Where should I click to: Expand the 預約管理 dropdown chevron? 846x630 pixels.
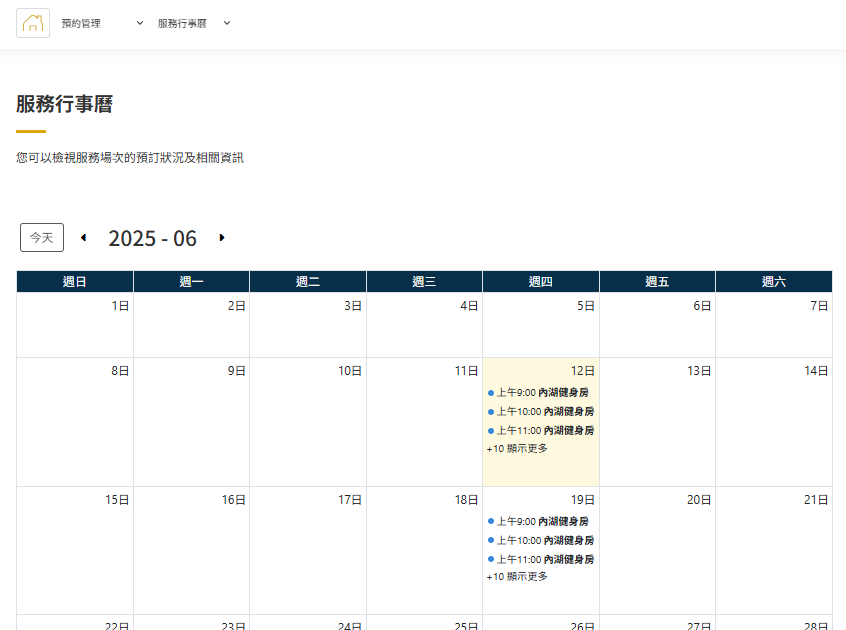coord(139,23)
